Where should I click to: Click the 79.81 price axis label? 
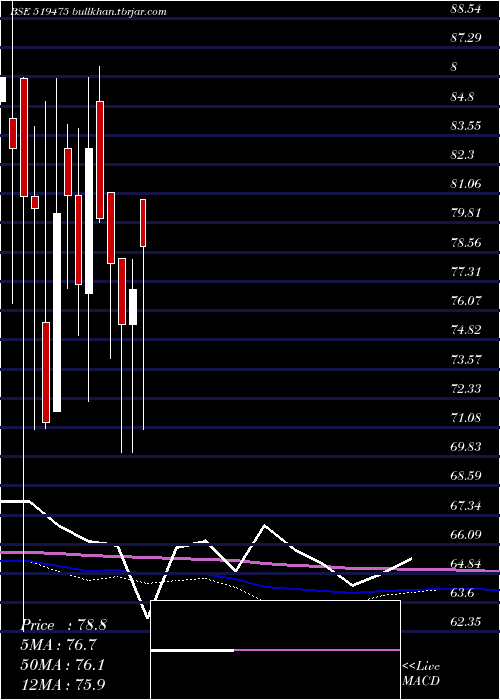466,212
